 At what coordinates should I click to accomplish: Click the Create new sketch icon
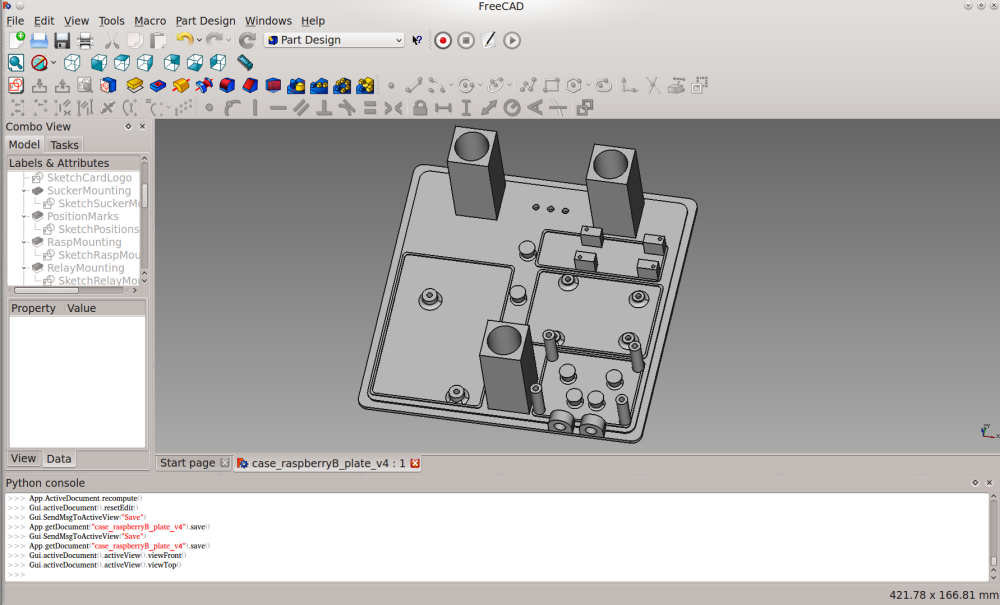click(x=16, y=85)
